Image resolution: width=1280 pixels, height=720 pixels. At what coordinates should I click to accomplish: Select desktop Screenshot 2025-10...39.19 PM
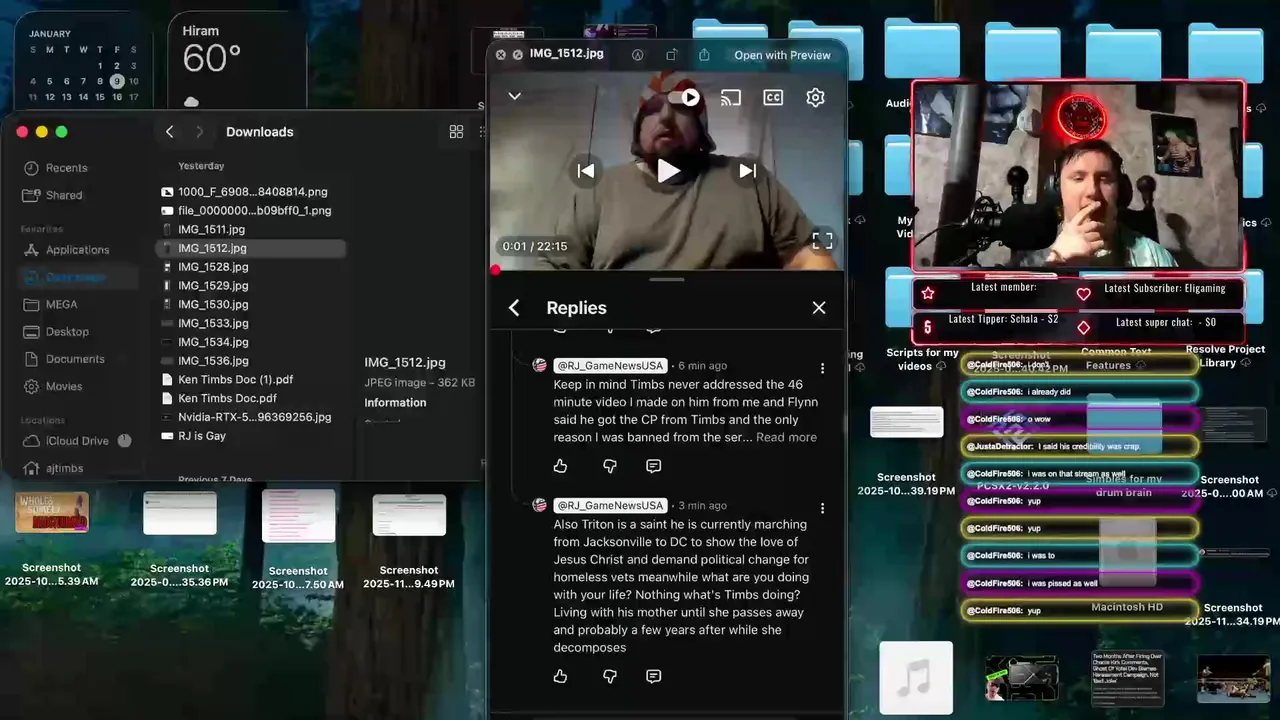coord(906,422)
